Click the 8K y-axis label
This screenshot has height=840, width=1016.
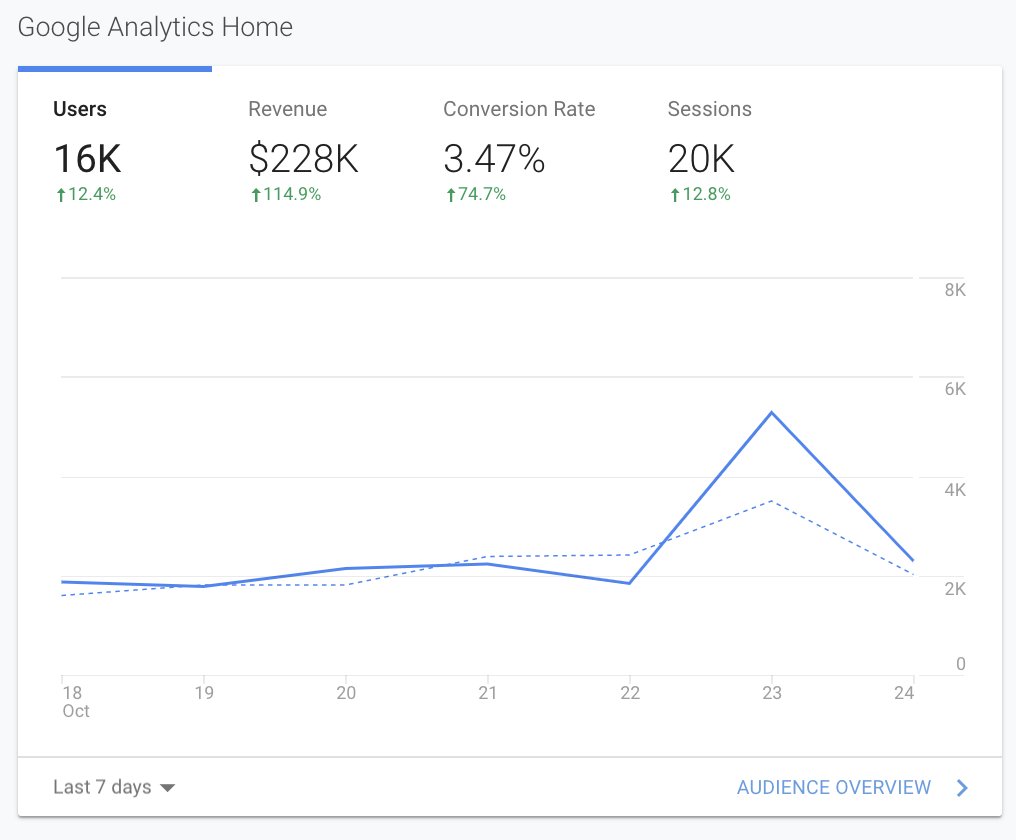tap(955, 290)
